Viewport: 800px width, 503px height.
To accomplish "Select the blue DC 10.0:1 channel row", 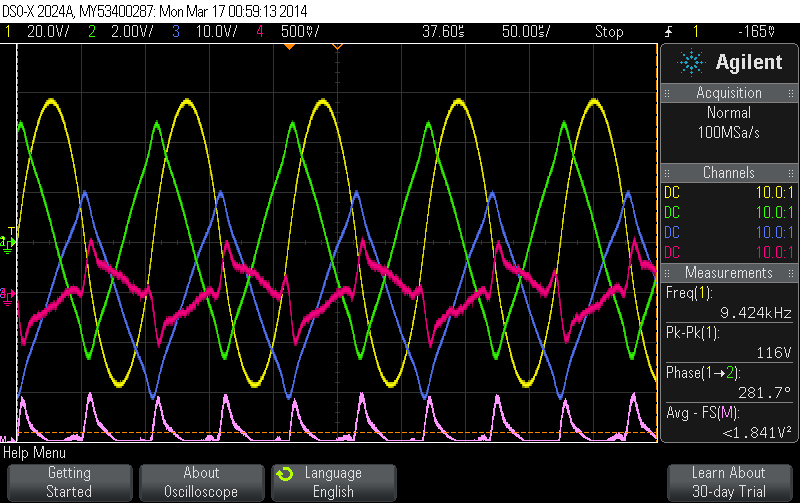I will pos(729,233).
